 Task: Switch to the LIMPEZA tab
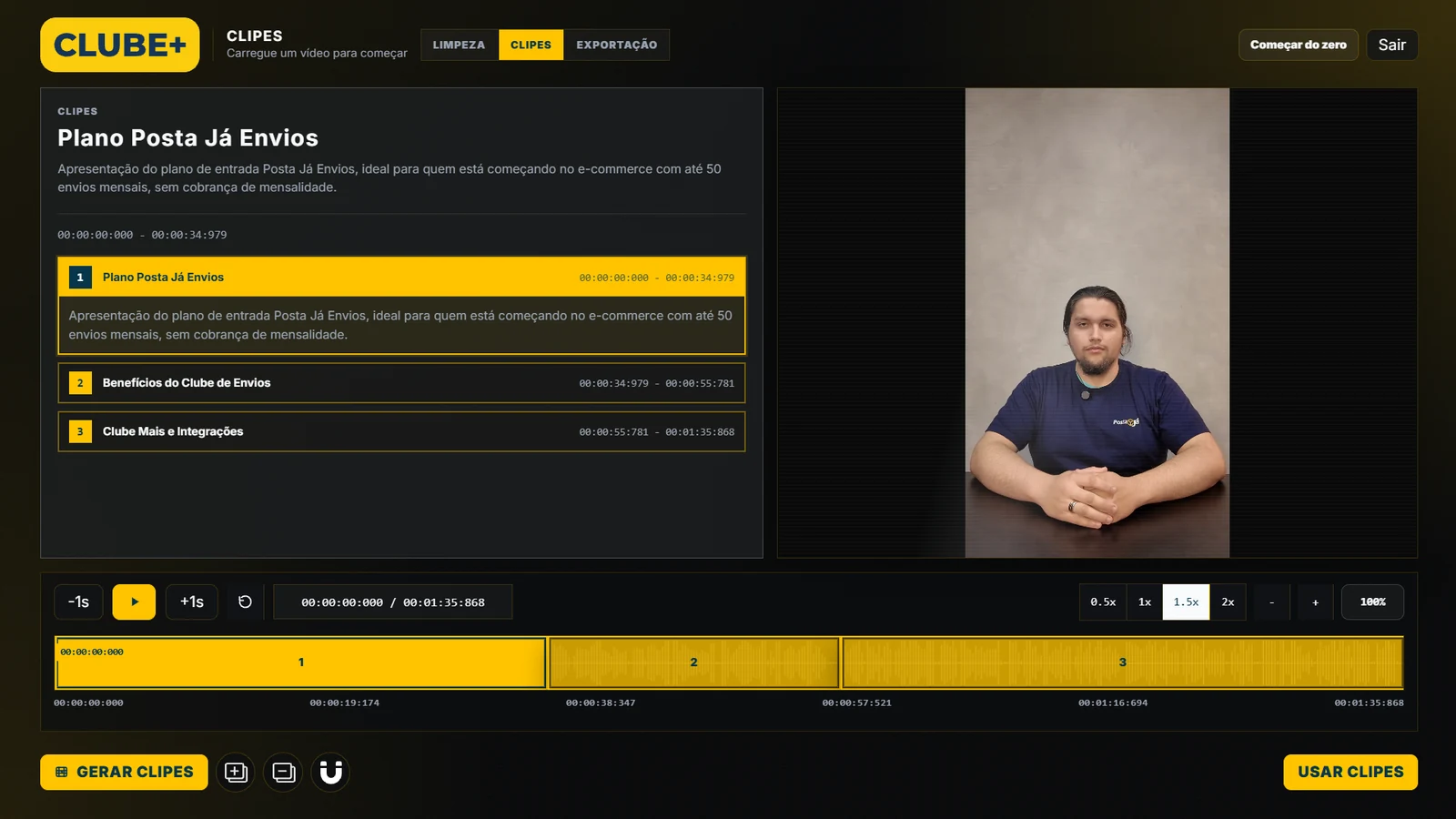coord(460,45)
